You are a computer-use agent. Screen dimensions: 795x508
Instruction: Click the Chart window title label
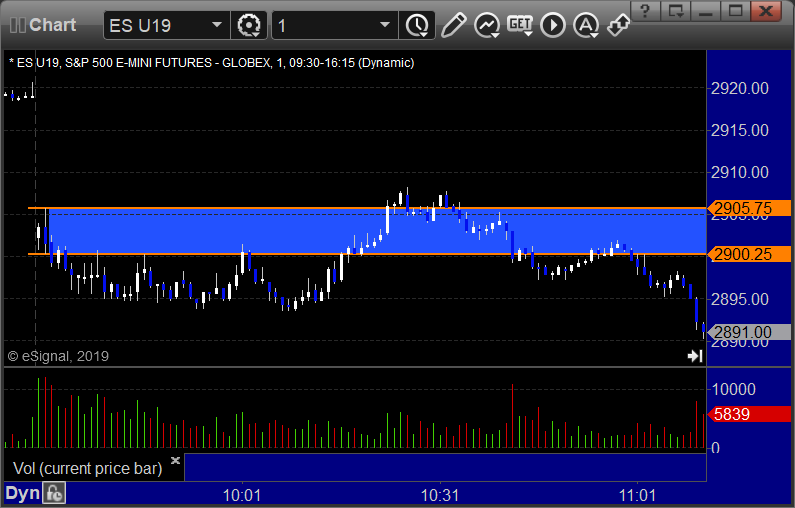pyautogui.click(x=52, y=25)
